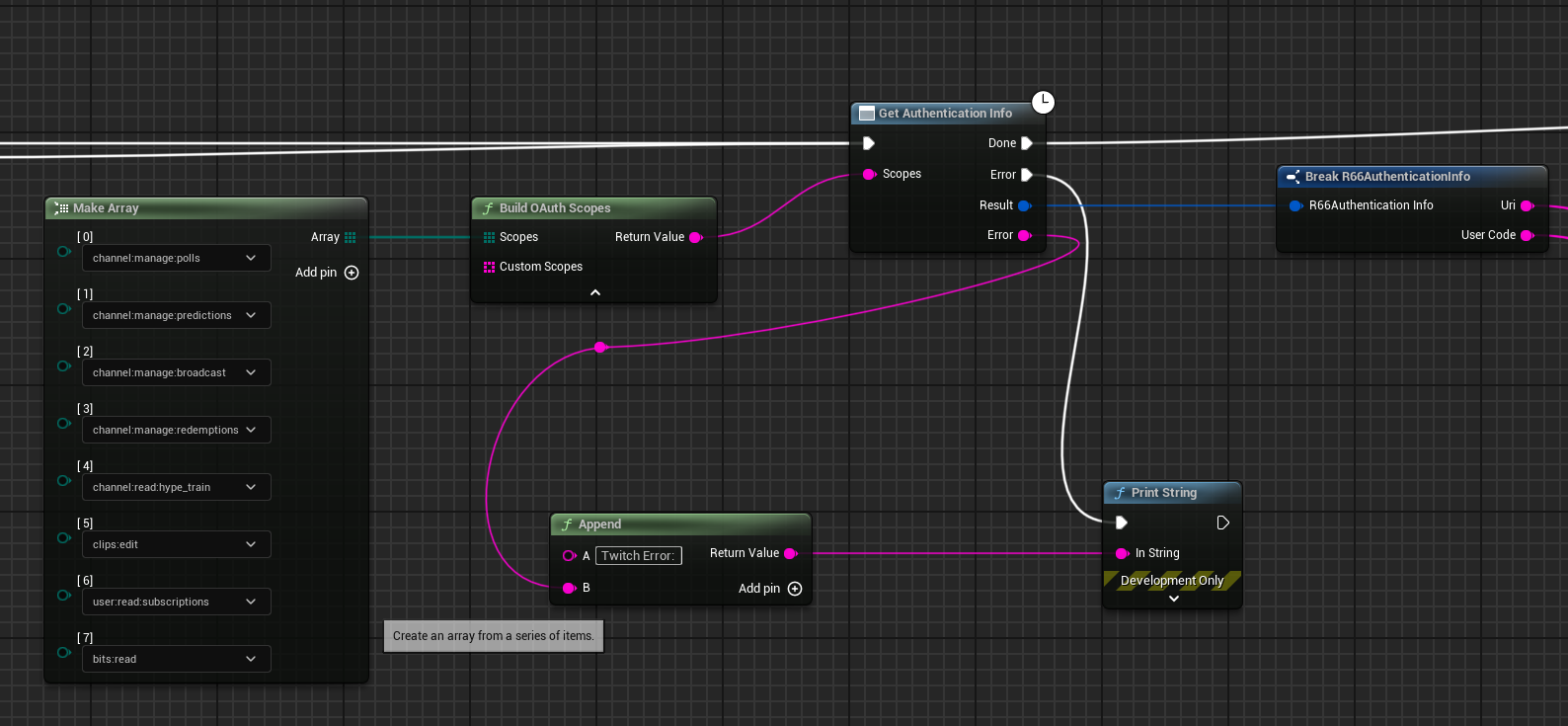This screenshot has height=726, width=1568.
Task: Open the channel:manage:predictions scope dropdown
Action: [x=177, y=315]
